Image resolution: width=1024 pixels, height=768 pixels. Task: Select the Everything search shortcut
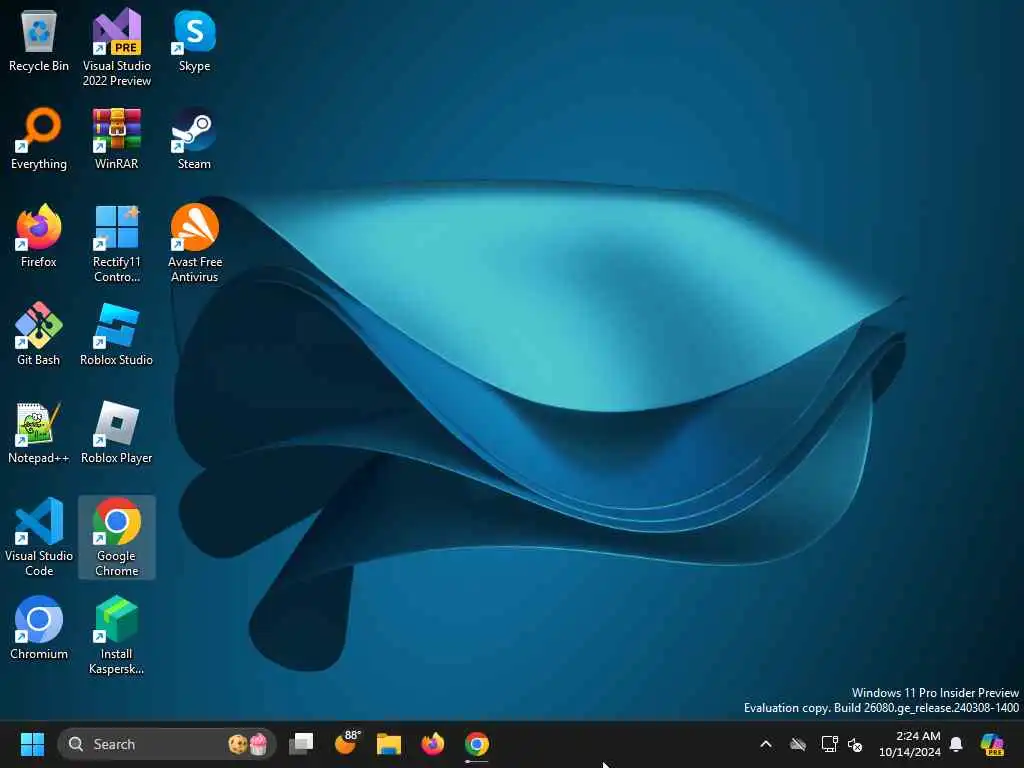[x=39, y=138]
